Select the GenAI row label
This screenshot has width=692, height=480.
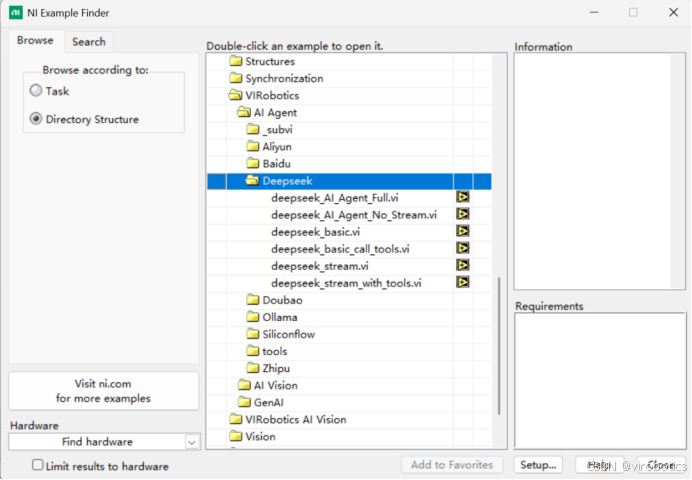[269, 402]
